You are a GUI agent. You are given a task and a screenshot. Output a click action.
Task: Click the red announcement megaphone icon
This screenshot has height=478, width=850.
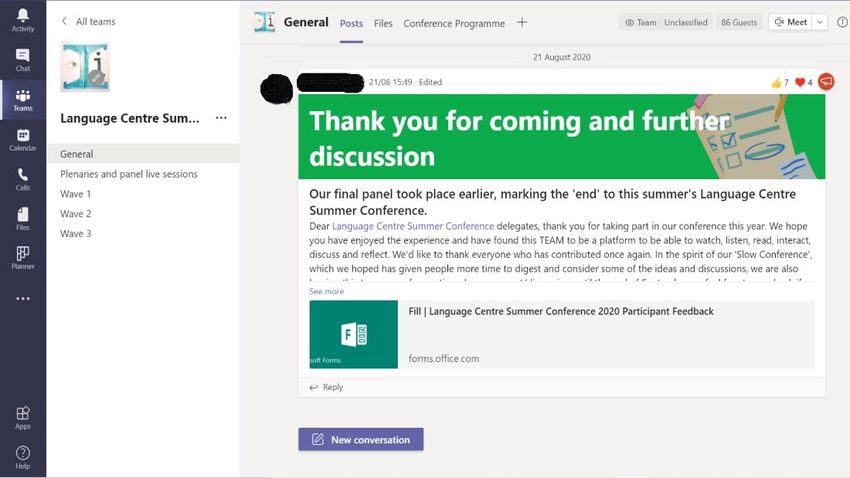[x=826, y=81]
